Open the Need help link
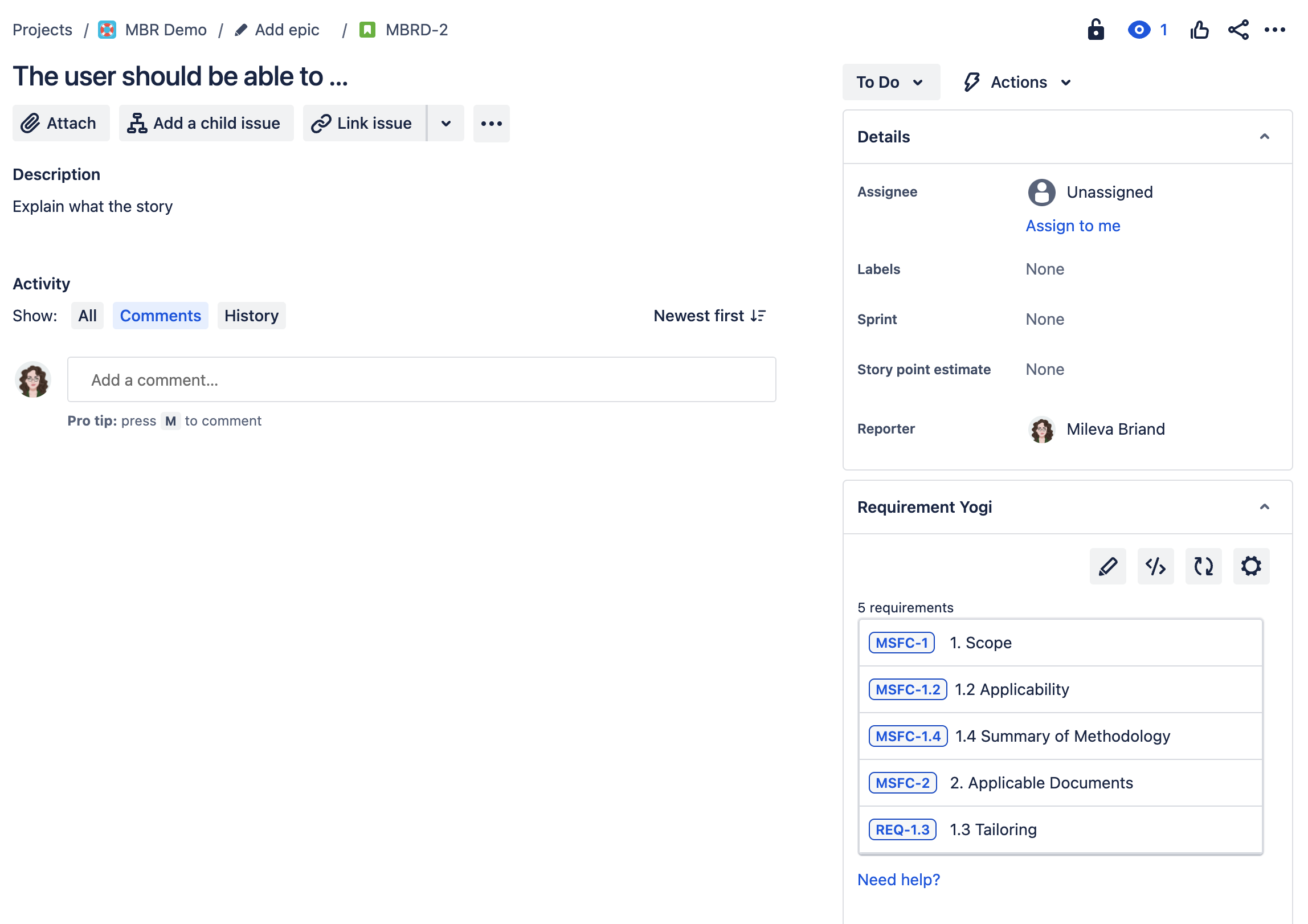Screen dimensions: 1308x924 (899, 879)
